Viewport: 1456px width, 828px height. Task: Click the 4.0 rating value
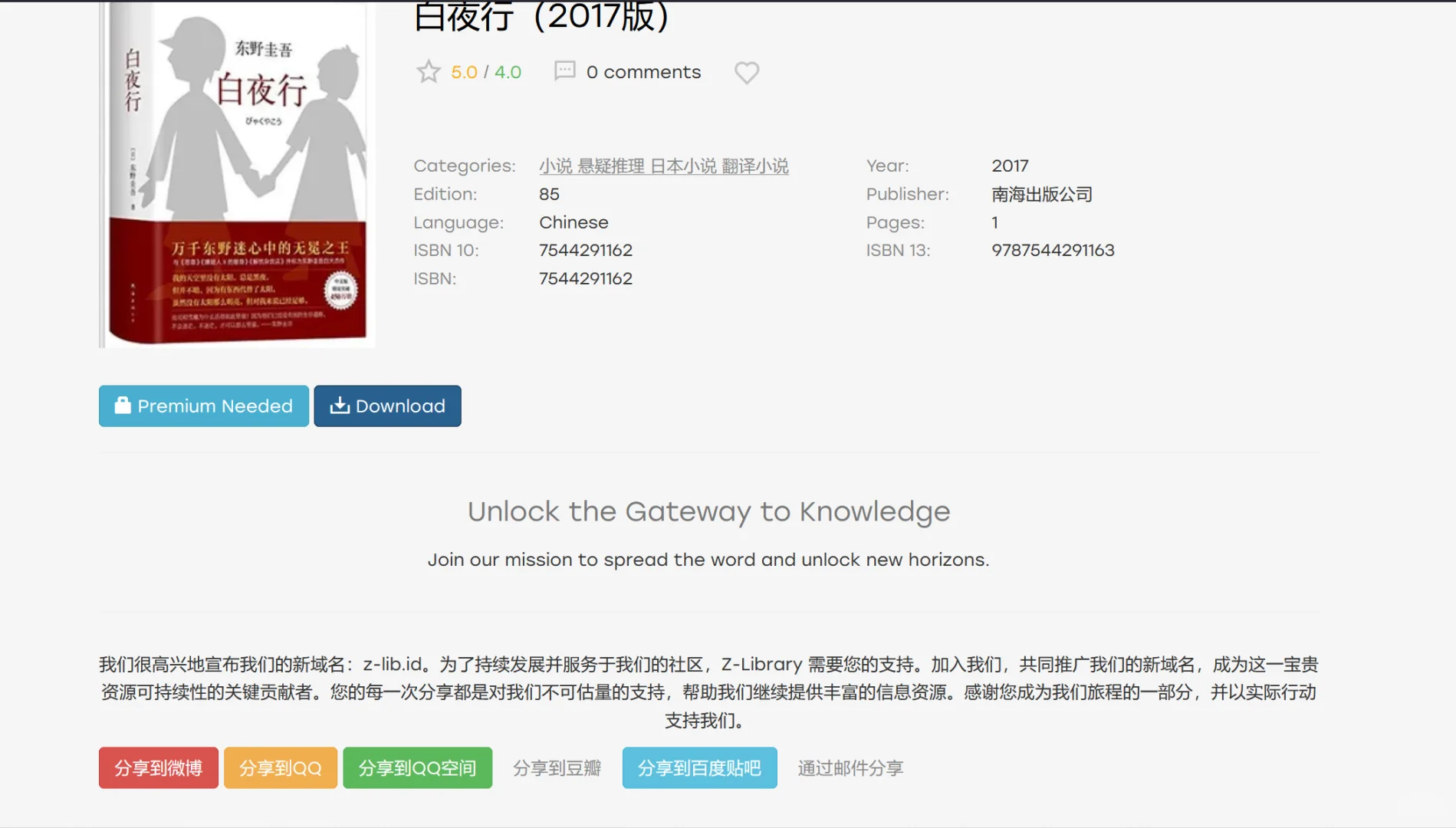[508, 72]
